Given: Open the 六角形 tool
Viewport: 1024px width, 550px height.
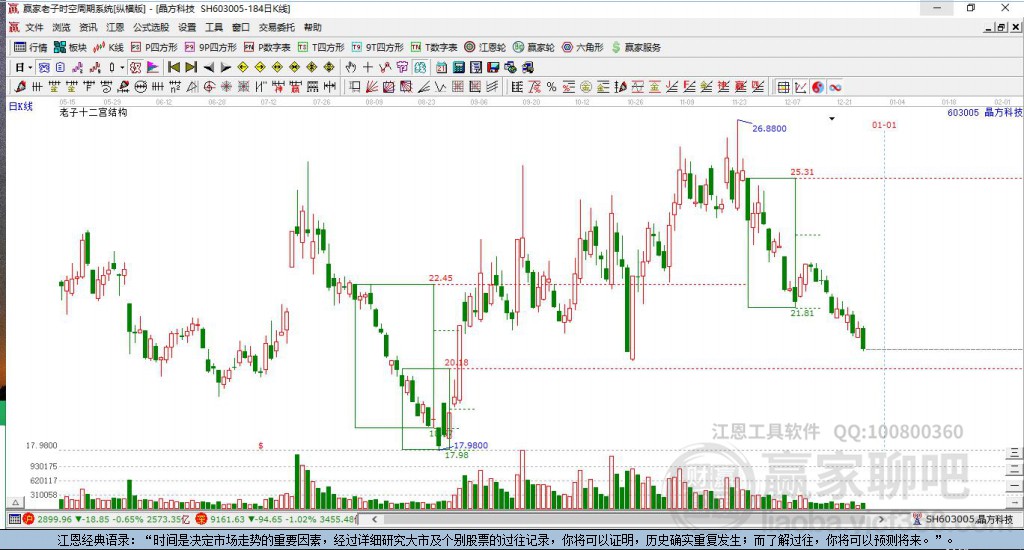Looking at the screenshot, I should pyautogui.click(x=583, y=47).
